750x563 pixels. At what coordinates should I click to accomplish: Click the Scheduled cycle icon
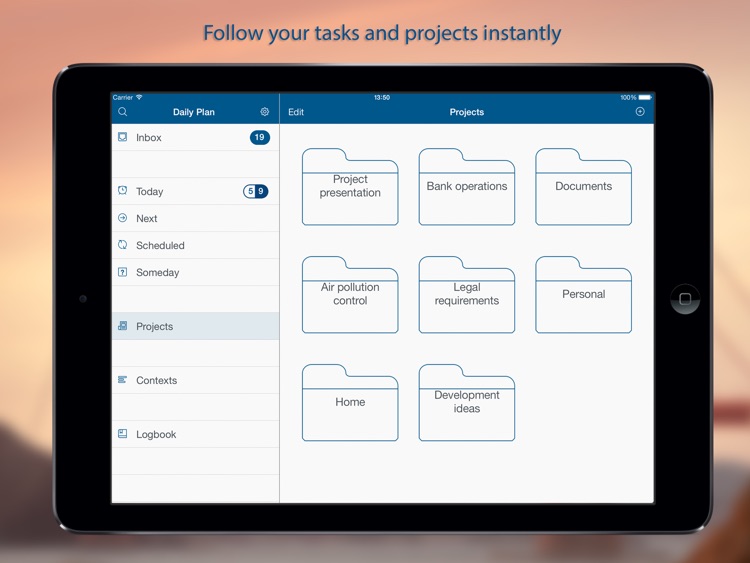(122, 245)
